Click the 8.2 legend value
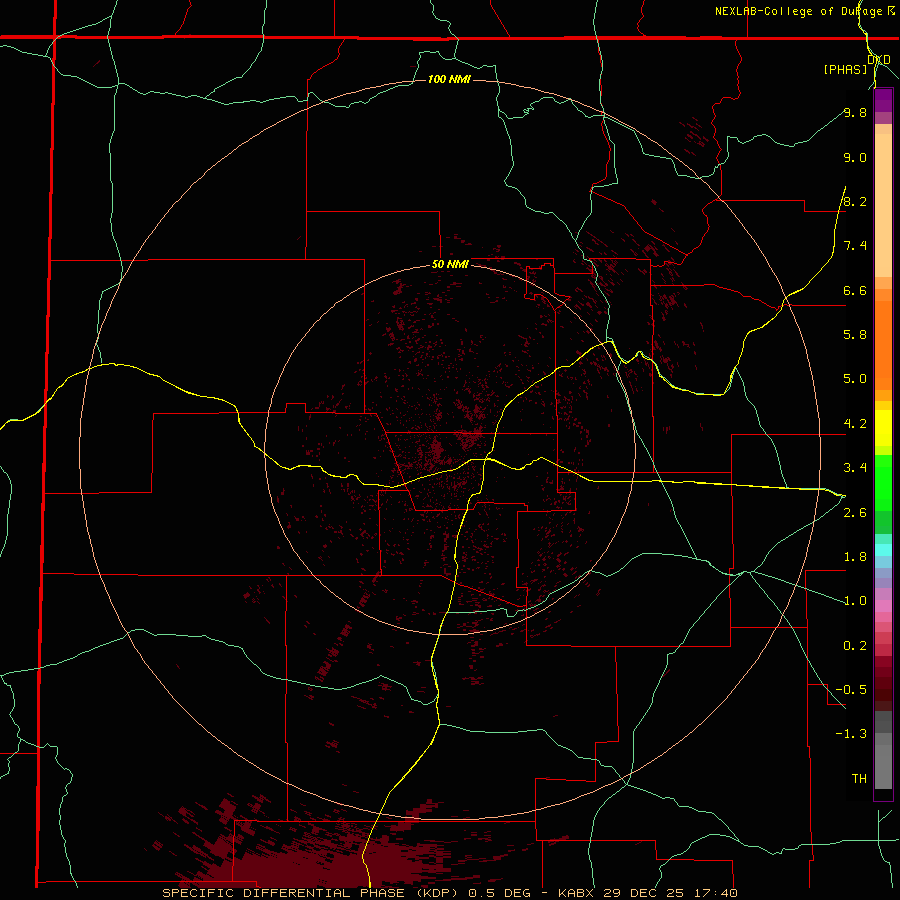The height and width of the screenshot is (900, 900). [855, 201]
